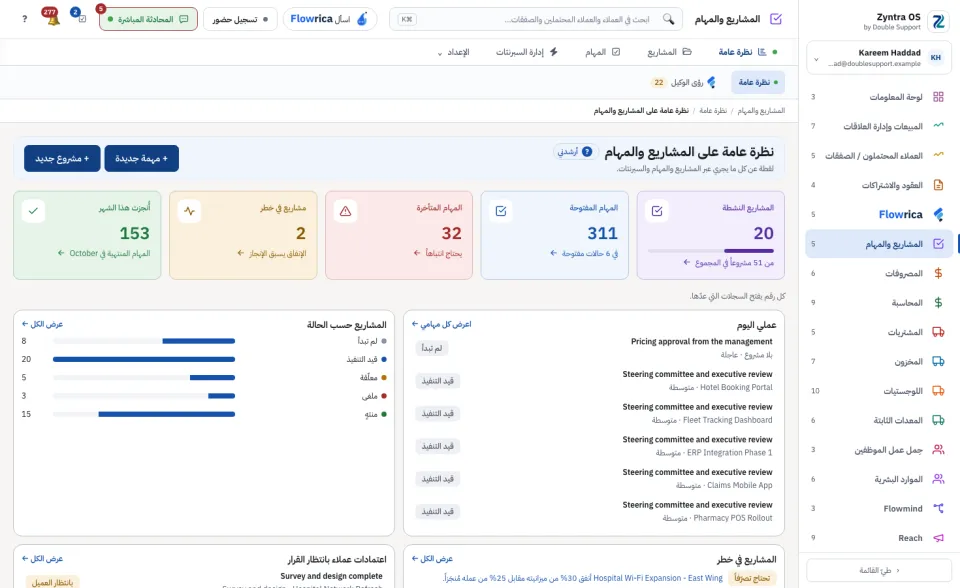Screen dimensions: 960x588
Task: Click the قيد التنفيذ status bar
Action: (144, 359)
